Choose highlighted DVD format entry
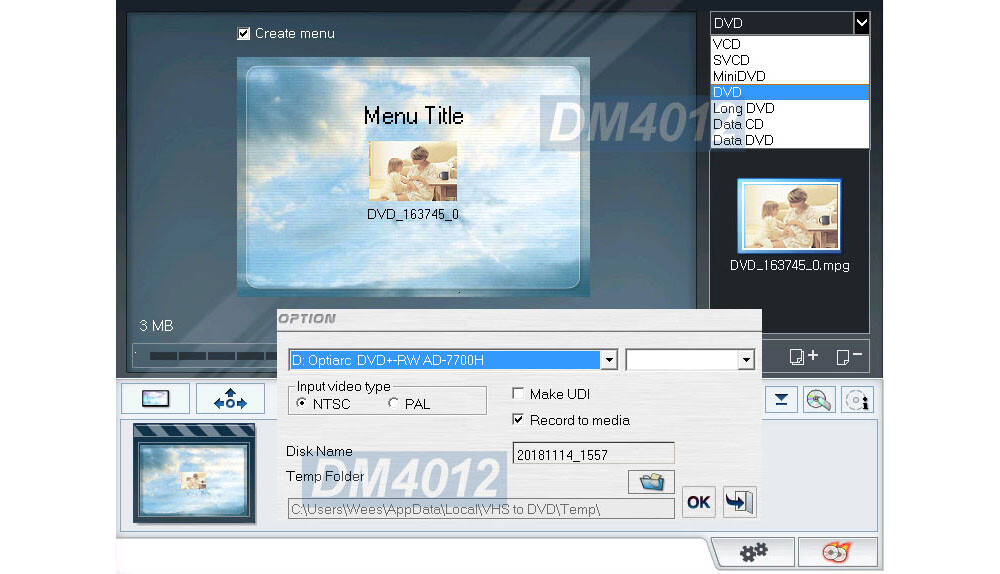The image size is (1000, 574). 790,92
